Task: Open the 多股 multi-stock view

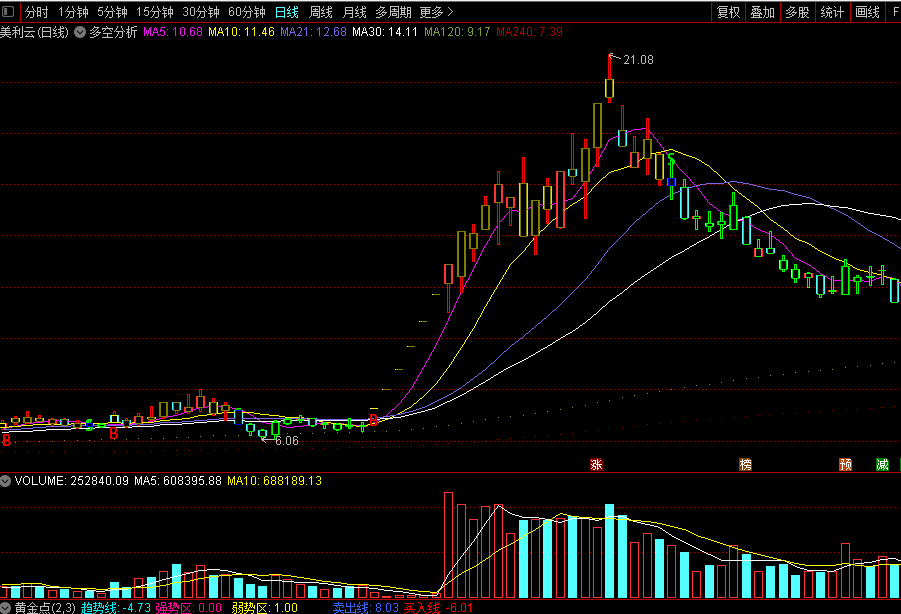Action: 798,12
